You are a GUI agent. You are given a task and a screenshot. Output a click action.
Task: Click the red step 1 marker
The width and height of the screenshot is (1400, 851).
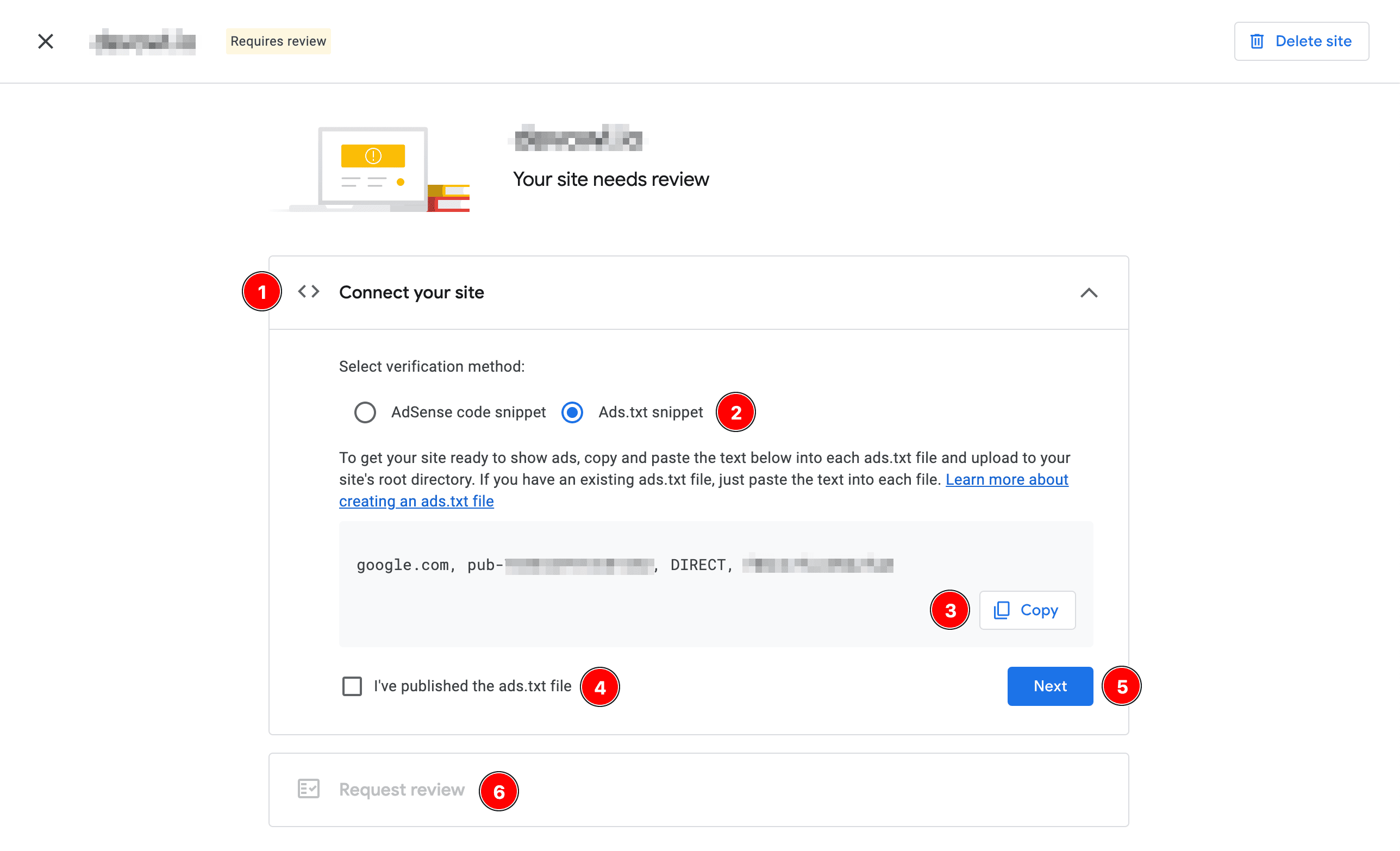(x=262, y=292)
